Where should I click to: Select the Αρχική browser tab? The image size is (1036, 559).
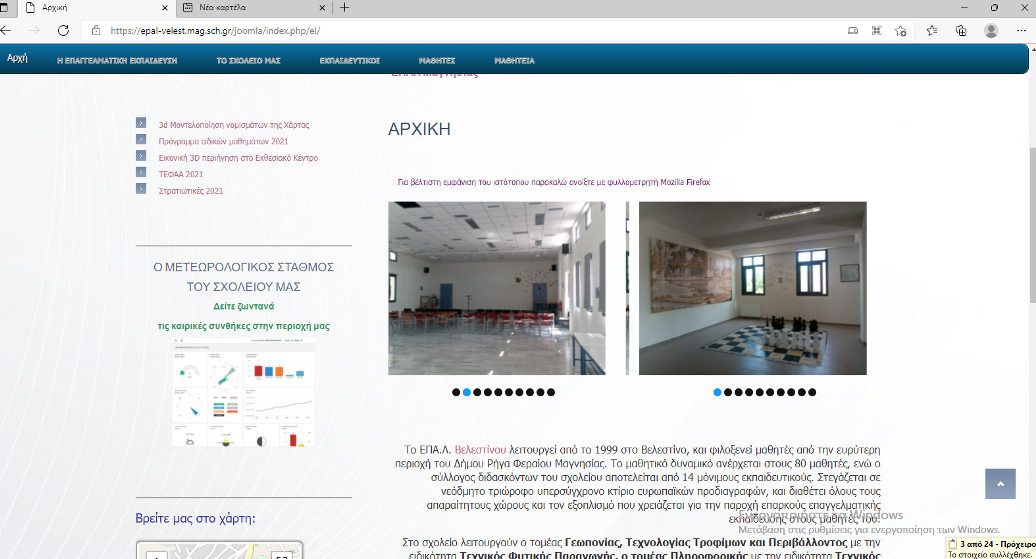[x=97, y=8]
